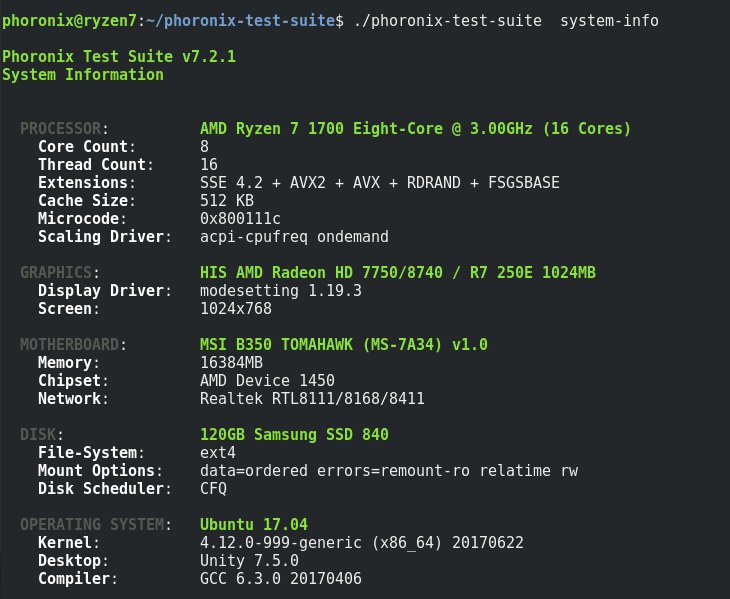Click the thread count value "16"
Image resolution: width=730 pixels, height=599 pixels.
[209, 165]
